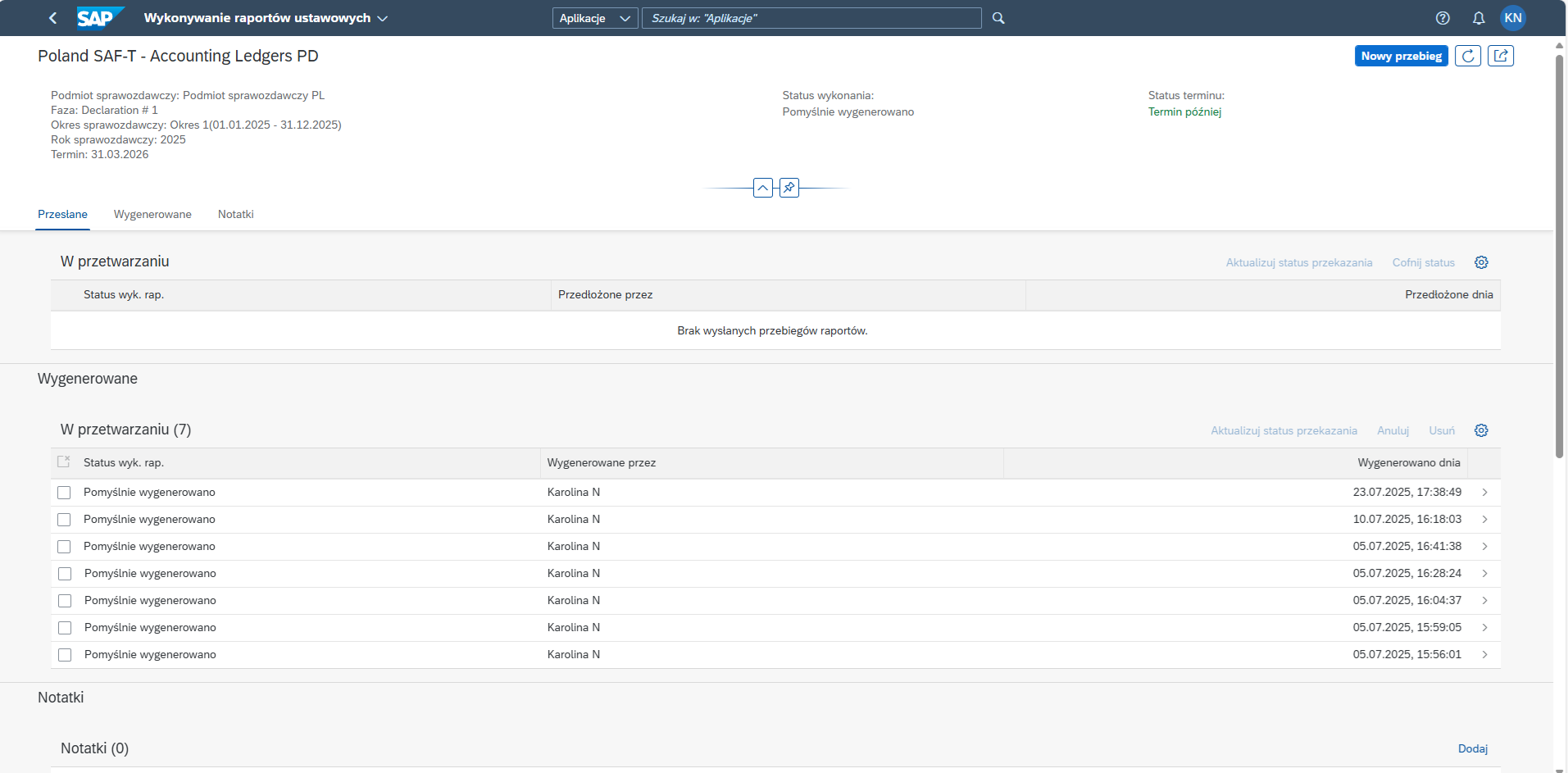Click the timestamp 05.07.2025, 16:04:37
Image resolution: width=1568 pixels, height=773 pixels.
1407,600
